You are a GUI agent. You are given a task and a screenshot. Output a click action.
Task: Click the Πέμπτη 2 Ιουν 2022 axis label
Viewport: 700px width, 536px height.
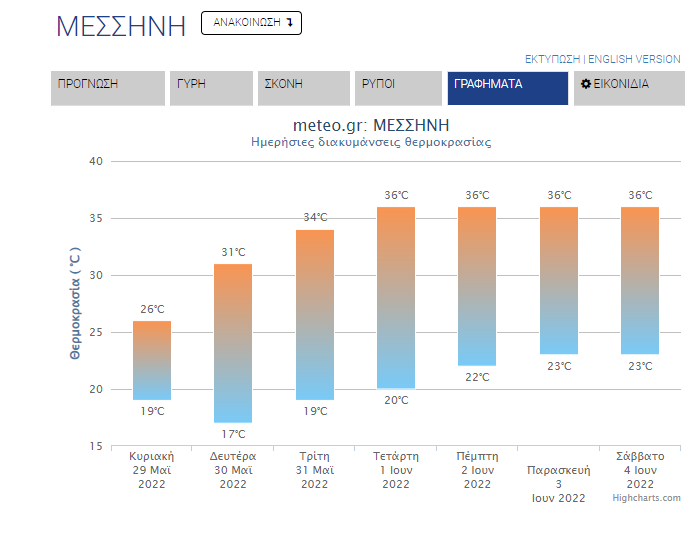(477, 470)
